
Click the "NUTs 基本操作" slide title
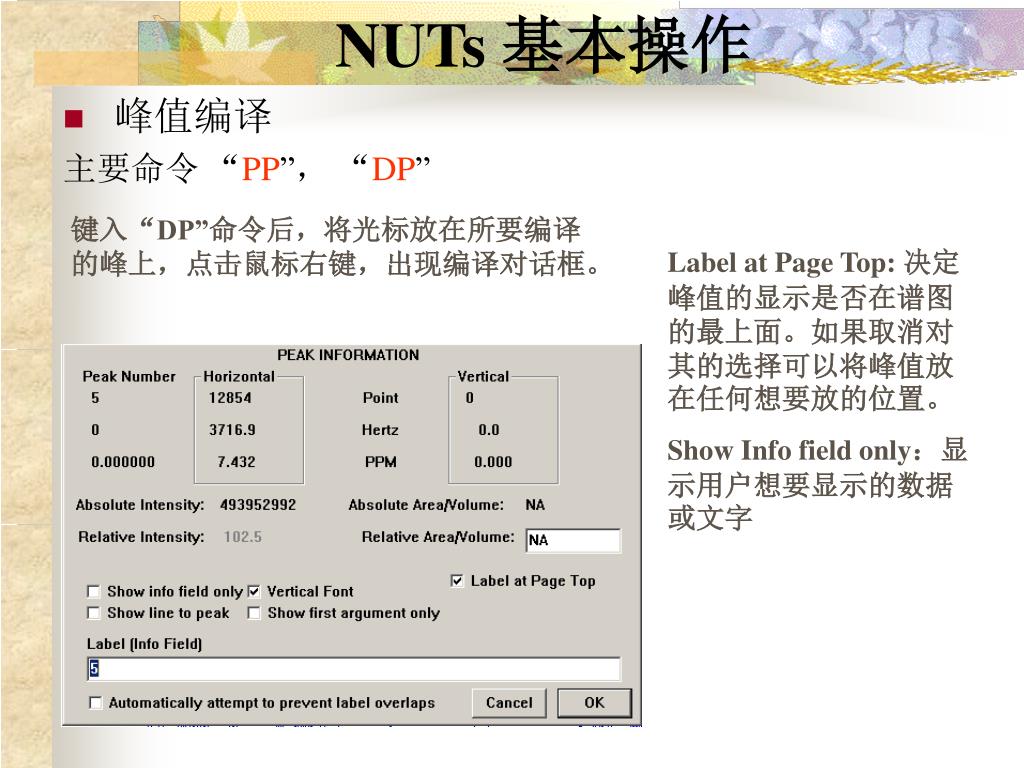[x=543, y=44]
